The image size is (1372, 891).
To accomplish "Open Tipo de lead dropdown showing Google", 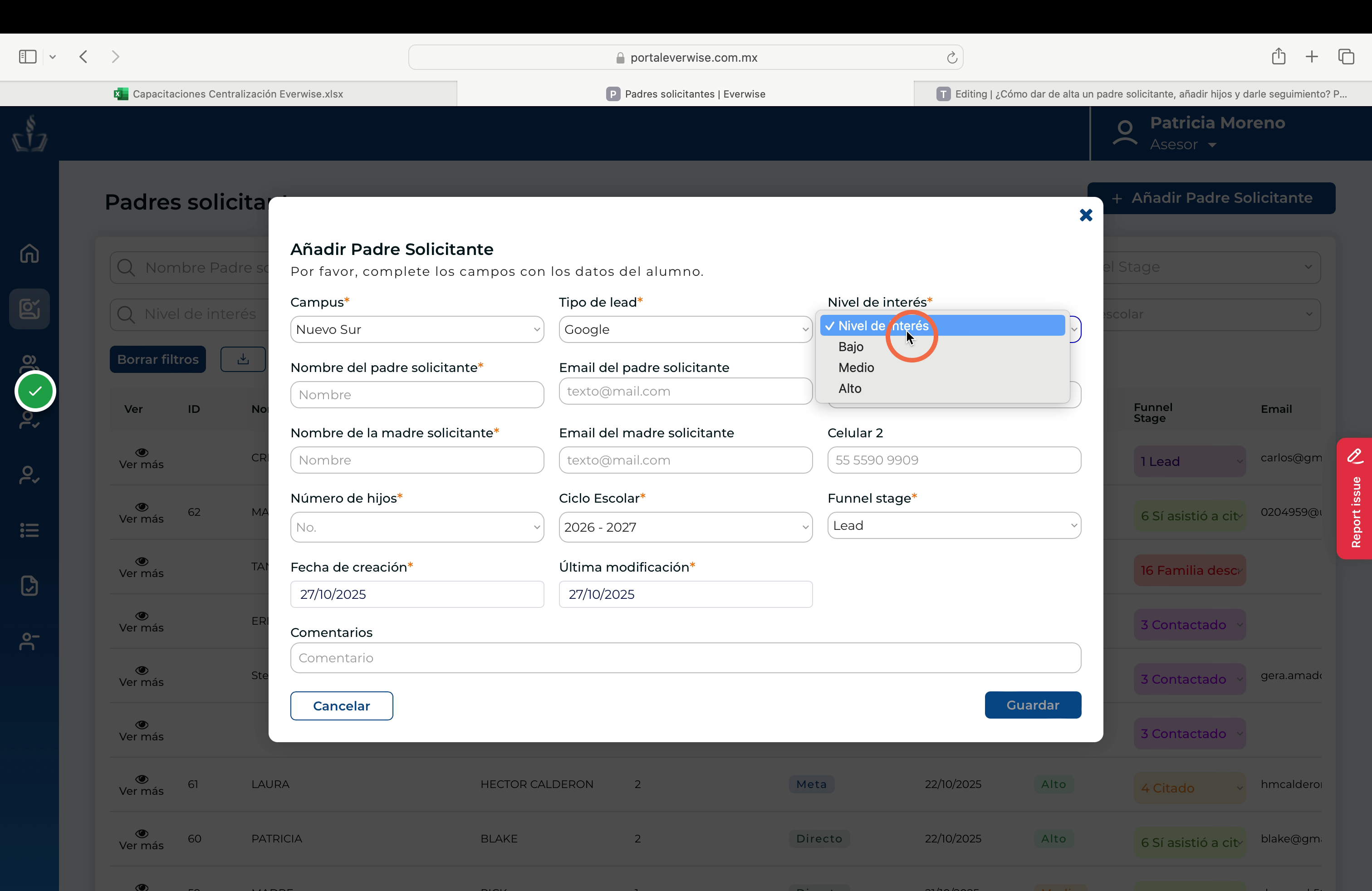I will click(x=686, y=329).
